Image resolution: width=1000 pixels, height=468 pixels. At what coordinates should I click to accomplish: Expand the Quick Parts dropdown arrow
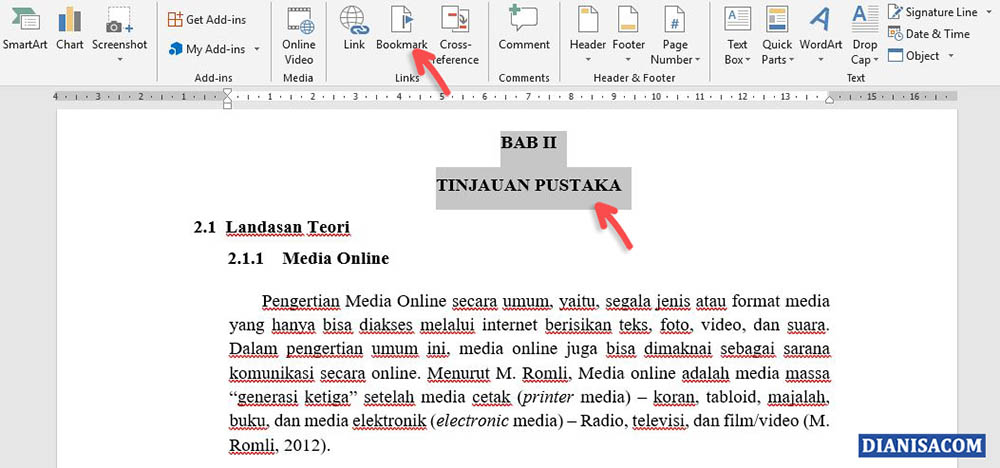coord(791,60)
